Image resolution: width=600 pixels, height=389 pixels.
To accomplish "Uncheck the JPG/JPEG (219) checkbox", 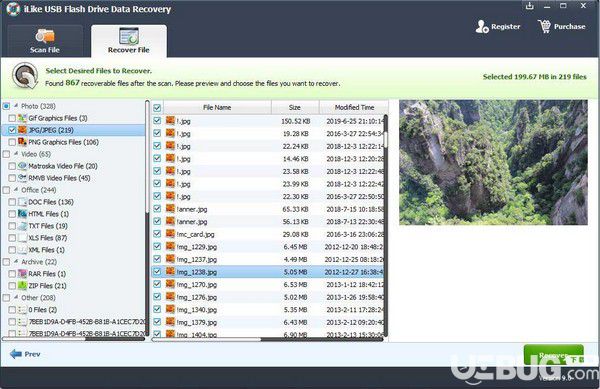I will pyautogui.click(x=12, y=130).
